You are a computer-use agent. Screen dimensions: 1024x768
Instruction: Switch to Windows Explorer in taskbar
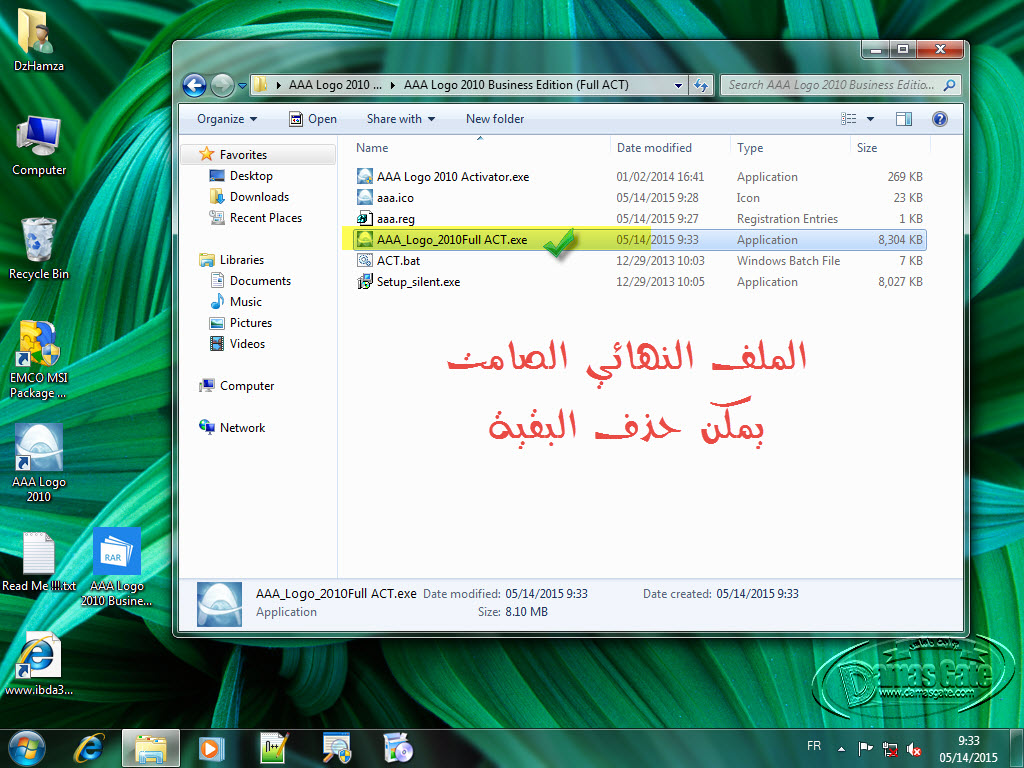[x=151, y=748]
